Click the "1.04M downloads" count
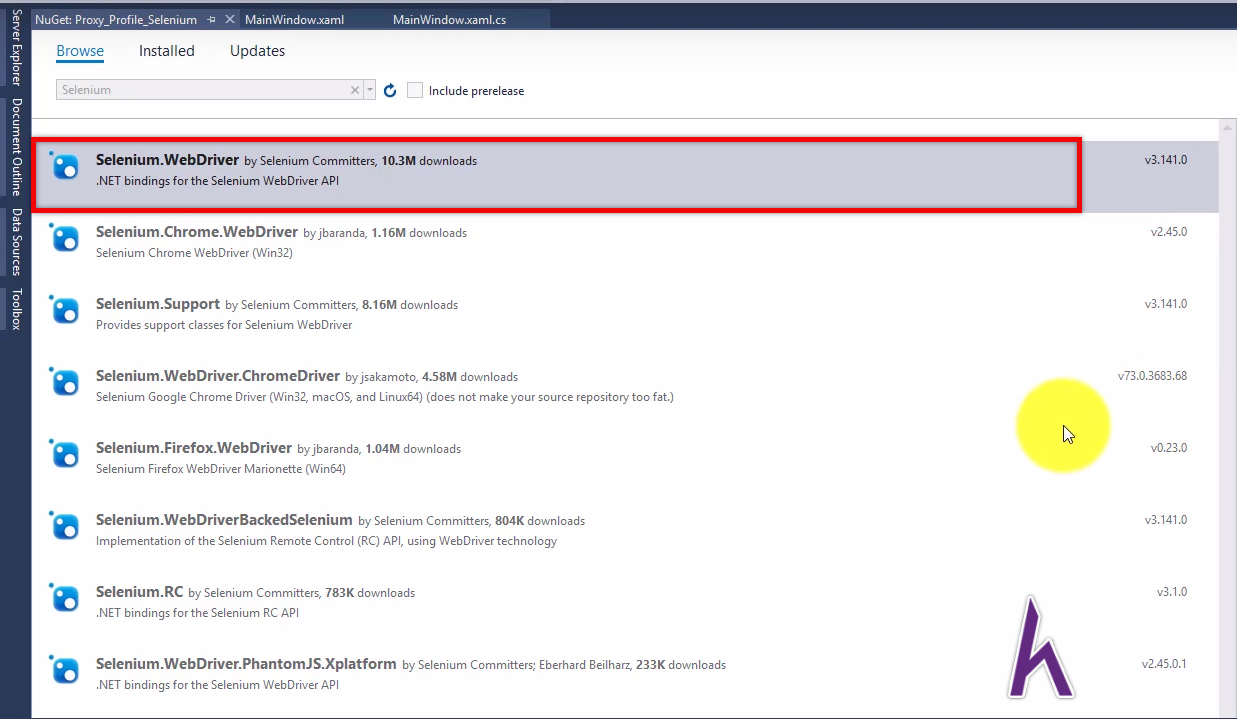Image resolution: width=1237 pixels, height=719 pixels. tap(413, 449)
